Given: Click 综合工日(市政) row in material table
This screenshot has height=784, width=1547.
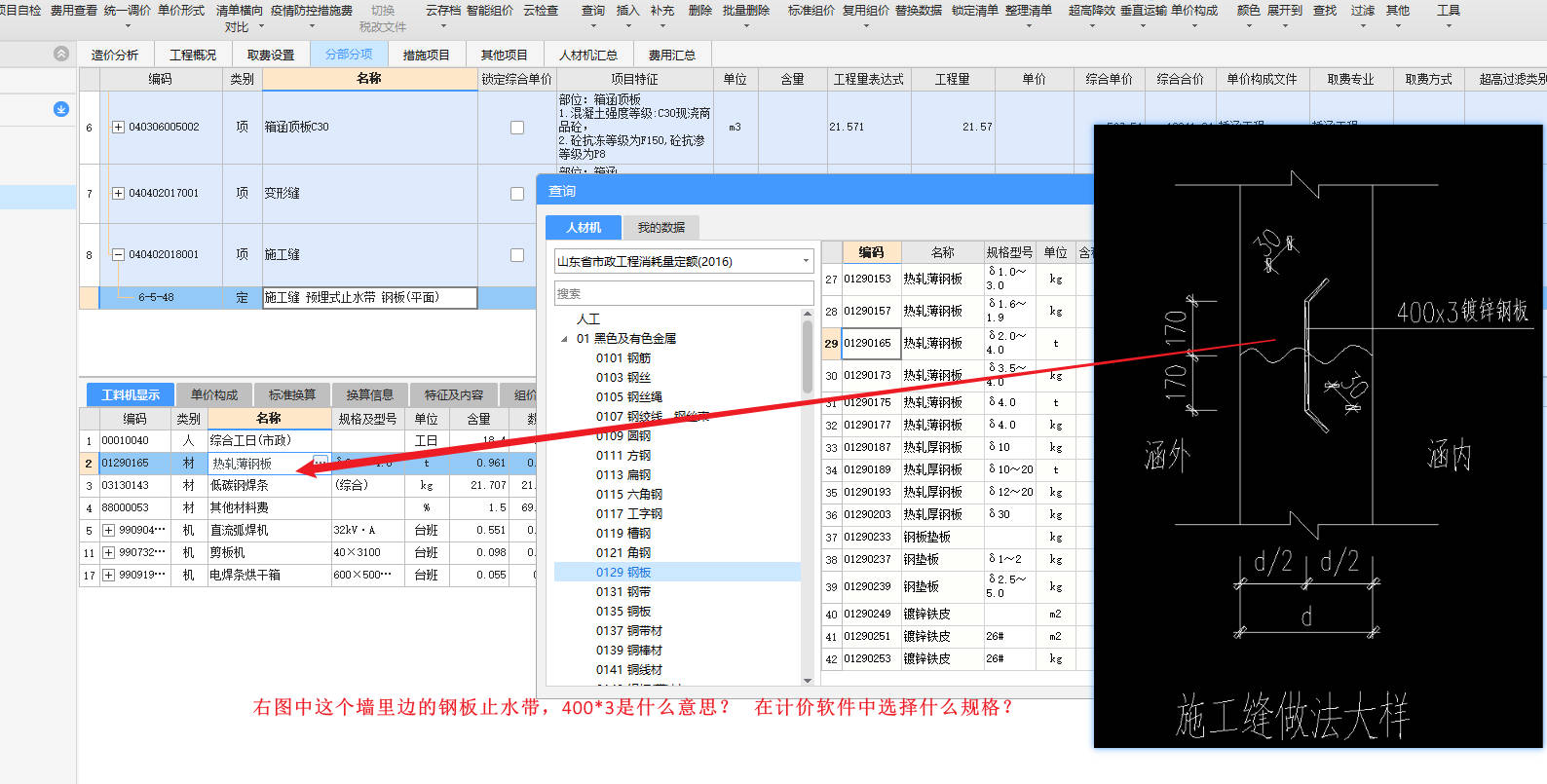Looking at the screenshot, I should pos(307,440).
